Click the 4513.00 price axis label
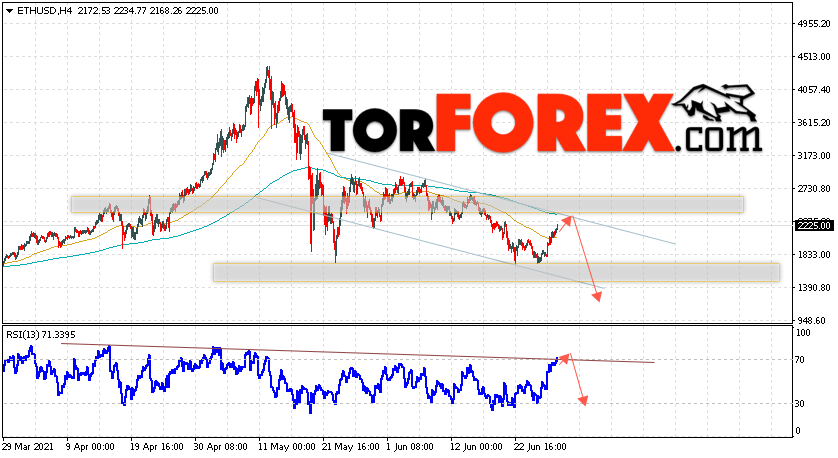 point(813,57)
